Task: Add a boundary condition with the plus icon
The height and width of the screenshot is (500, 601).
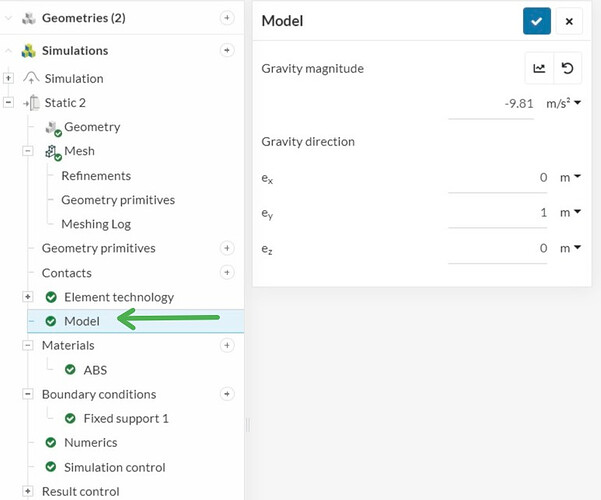Action: pyautogui.click(x=226, y=394)
